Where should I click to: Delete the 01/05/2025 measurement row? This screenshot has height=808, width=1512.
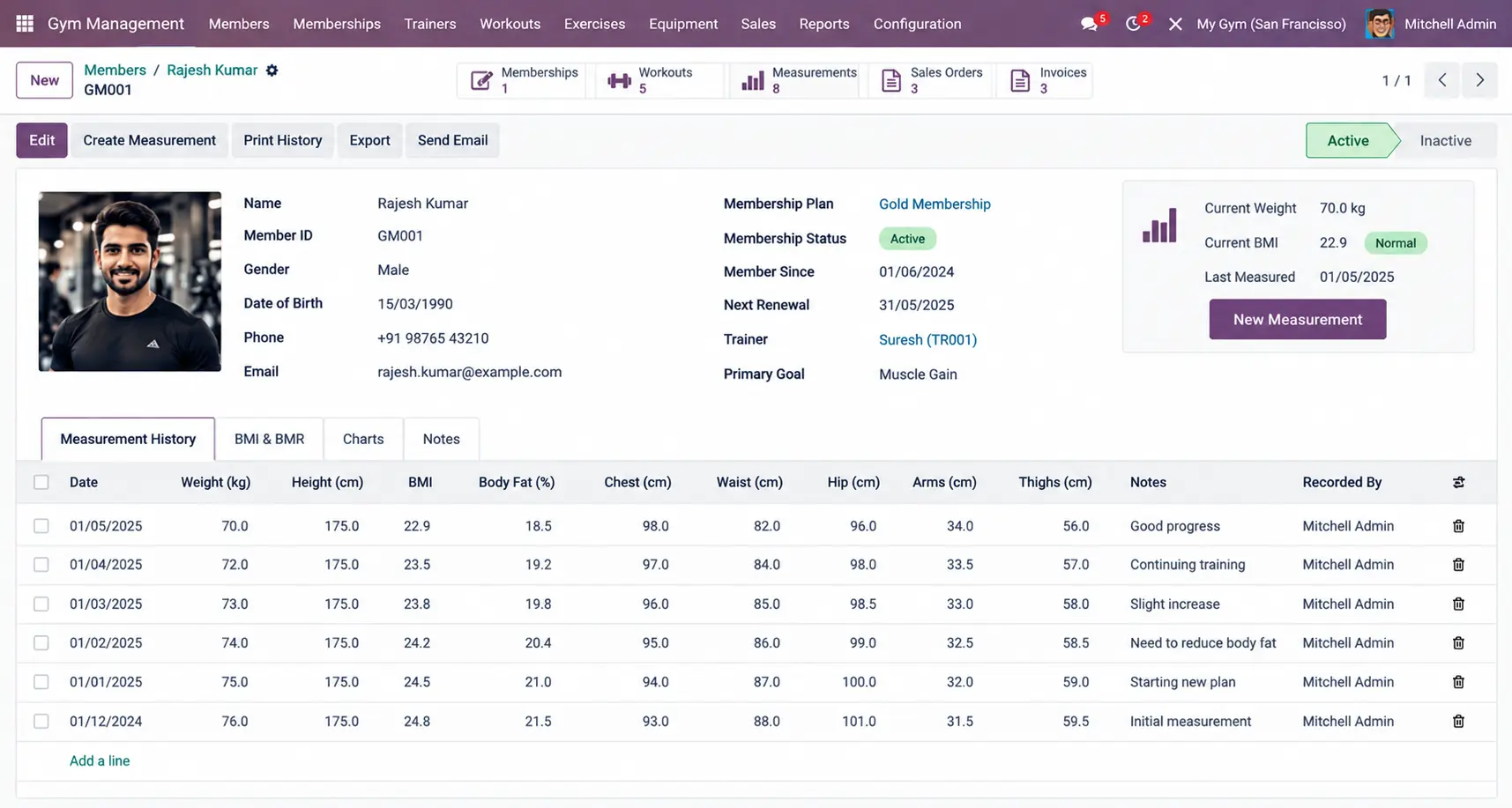[x=1458, y=526]
